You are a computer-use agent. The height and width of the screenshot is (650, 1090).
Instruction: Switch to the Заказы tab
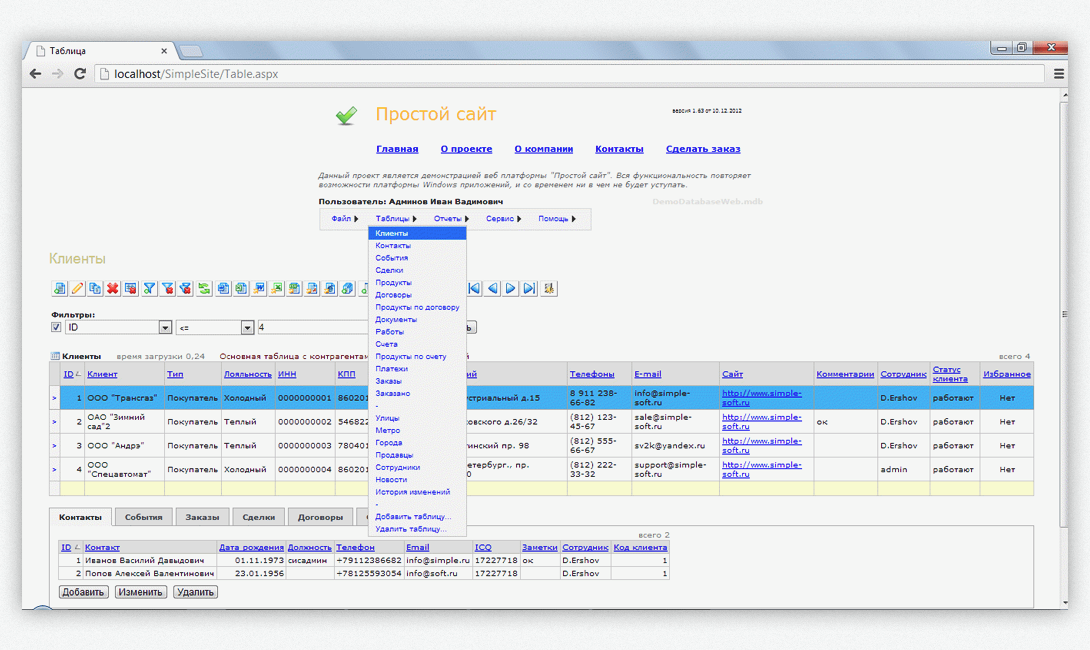202,517
